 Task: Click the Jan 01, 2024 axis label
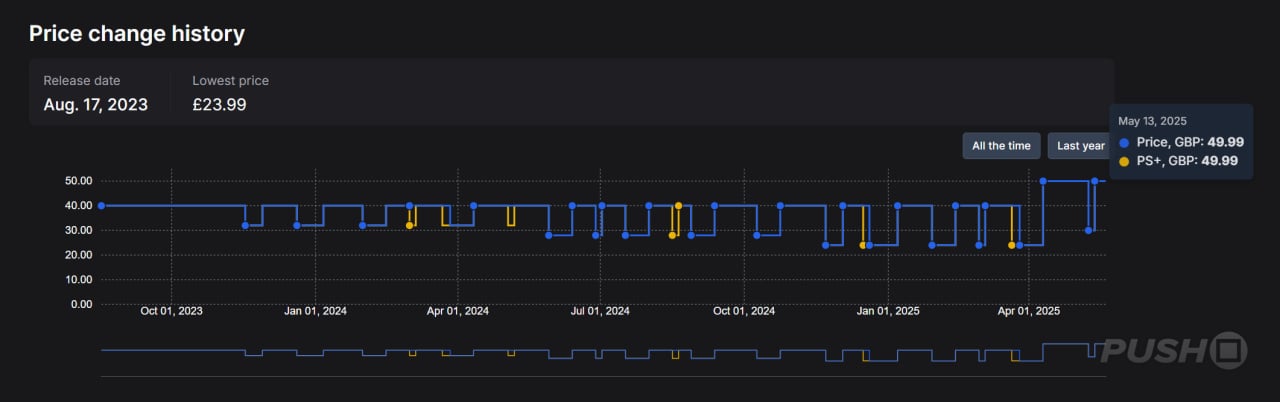coord(315,311)
